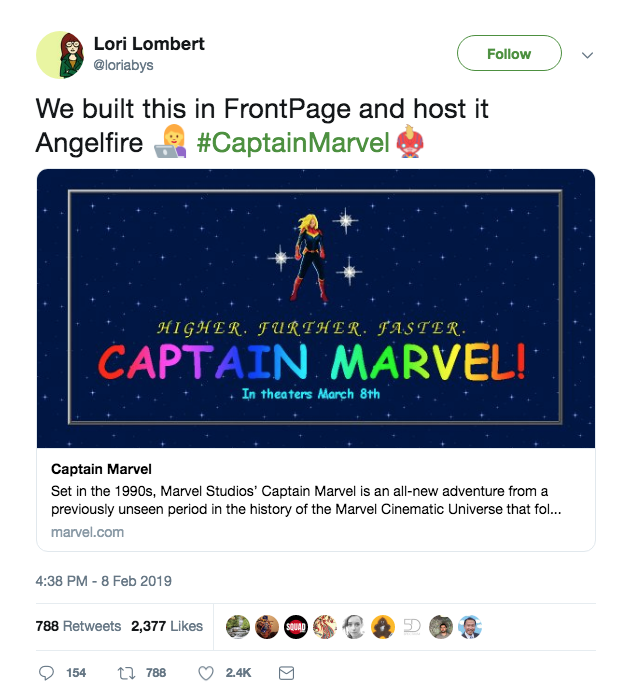Open the @loriabys handle
The image size is (631, 690).
pos(126,64)
